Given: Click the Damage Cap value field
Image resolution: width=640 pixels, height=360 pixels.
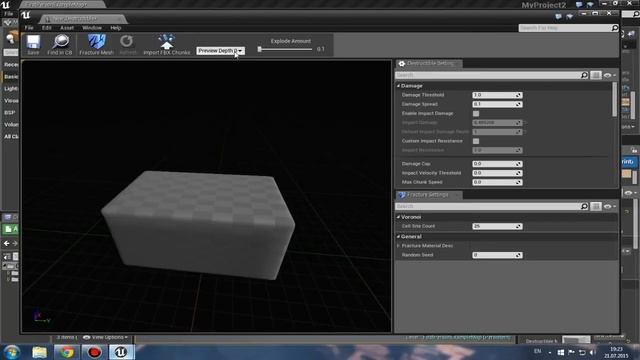Looking at the screenshot, I should pos(497,164).
